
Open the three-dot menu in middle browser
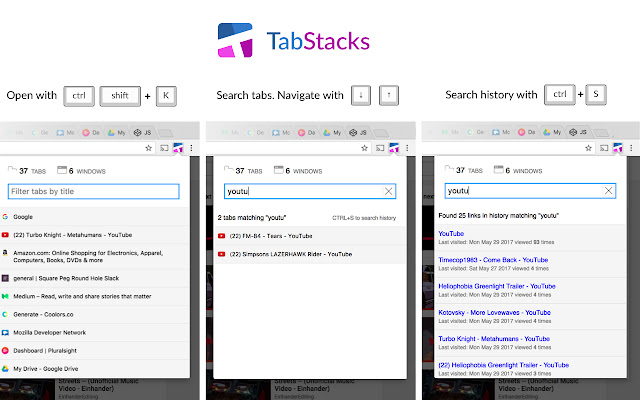407,148
